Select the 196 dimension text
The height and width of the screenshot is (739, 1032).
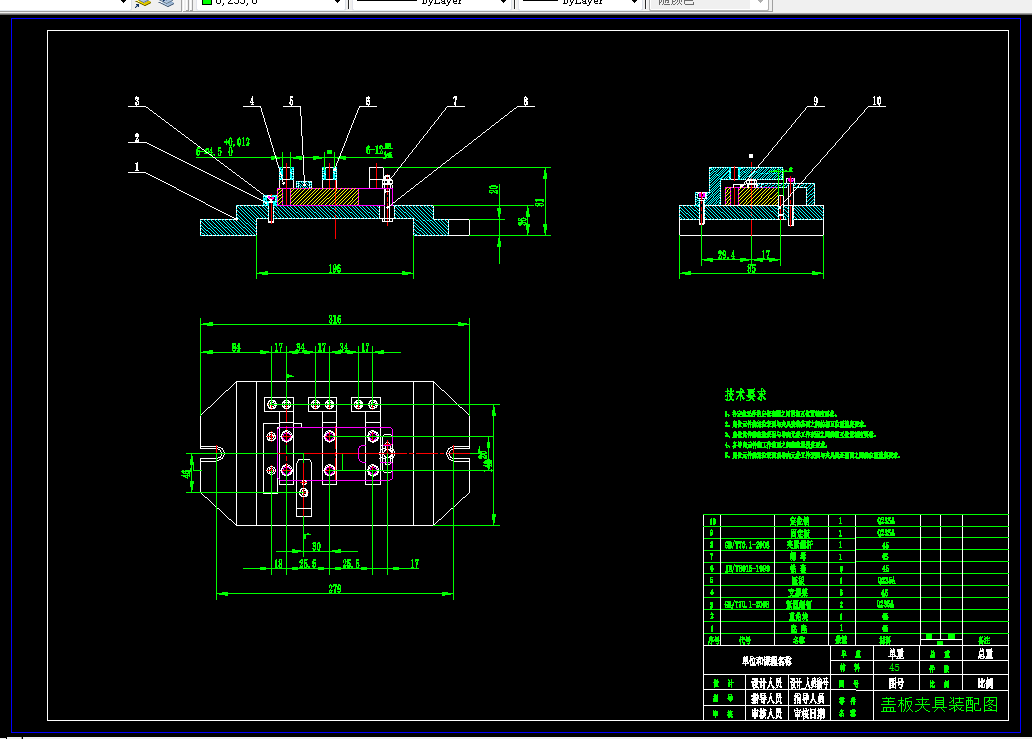pos(334,268)
